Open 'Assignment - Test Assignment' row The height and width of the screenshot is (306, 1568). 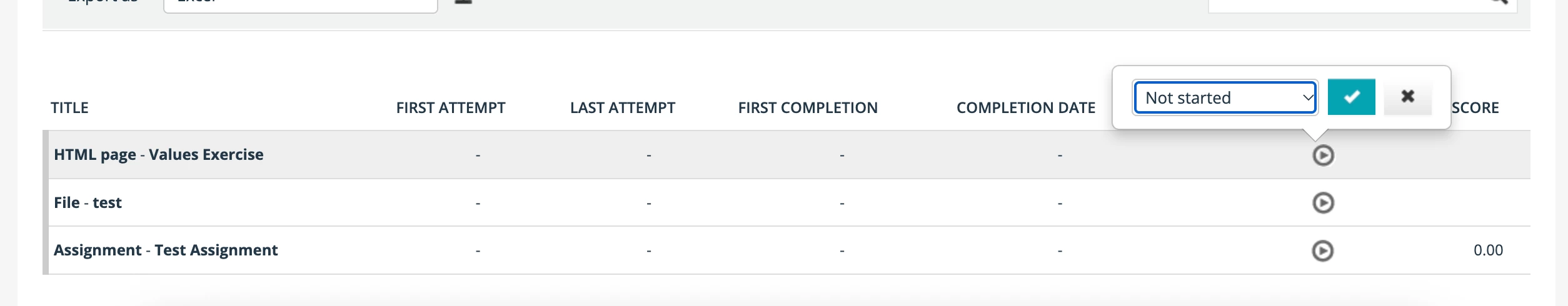pyautogui.click(x=166, y=250)
